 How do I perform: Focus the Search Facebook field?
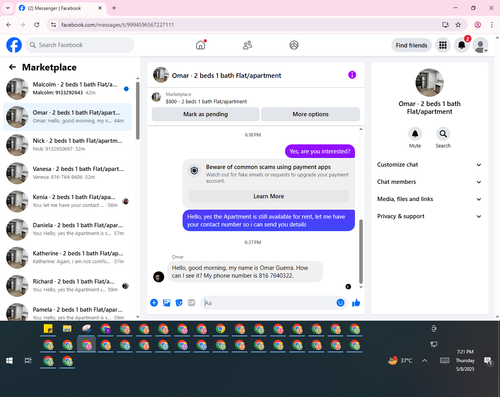coord(80,45)
